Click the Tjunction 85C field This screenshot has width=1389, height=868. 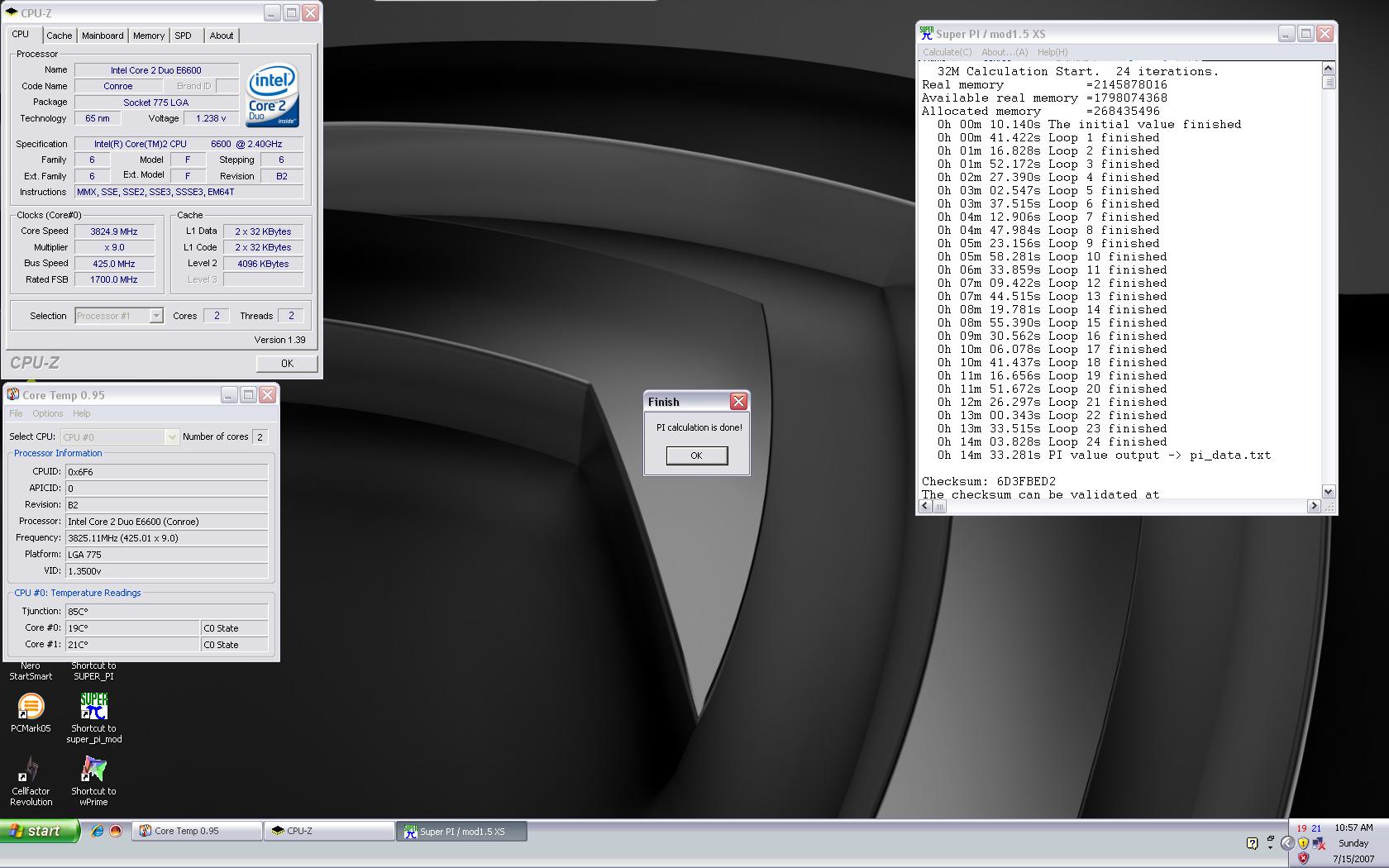click(x=166, y=612)
